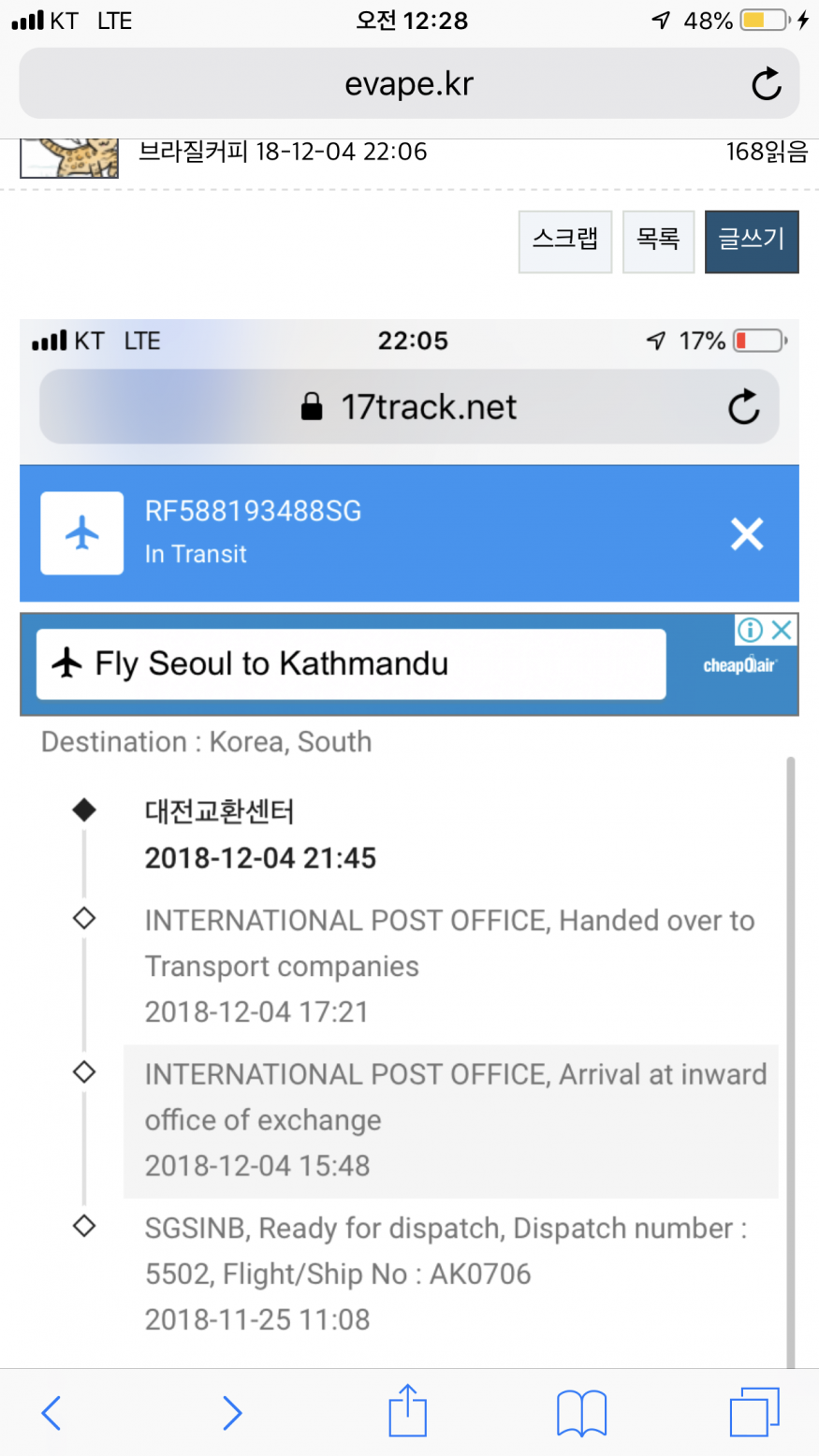819x1456 pixels.
Task: Go back with Safari's back arrow
Action: (51, 1412)
